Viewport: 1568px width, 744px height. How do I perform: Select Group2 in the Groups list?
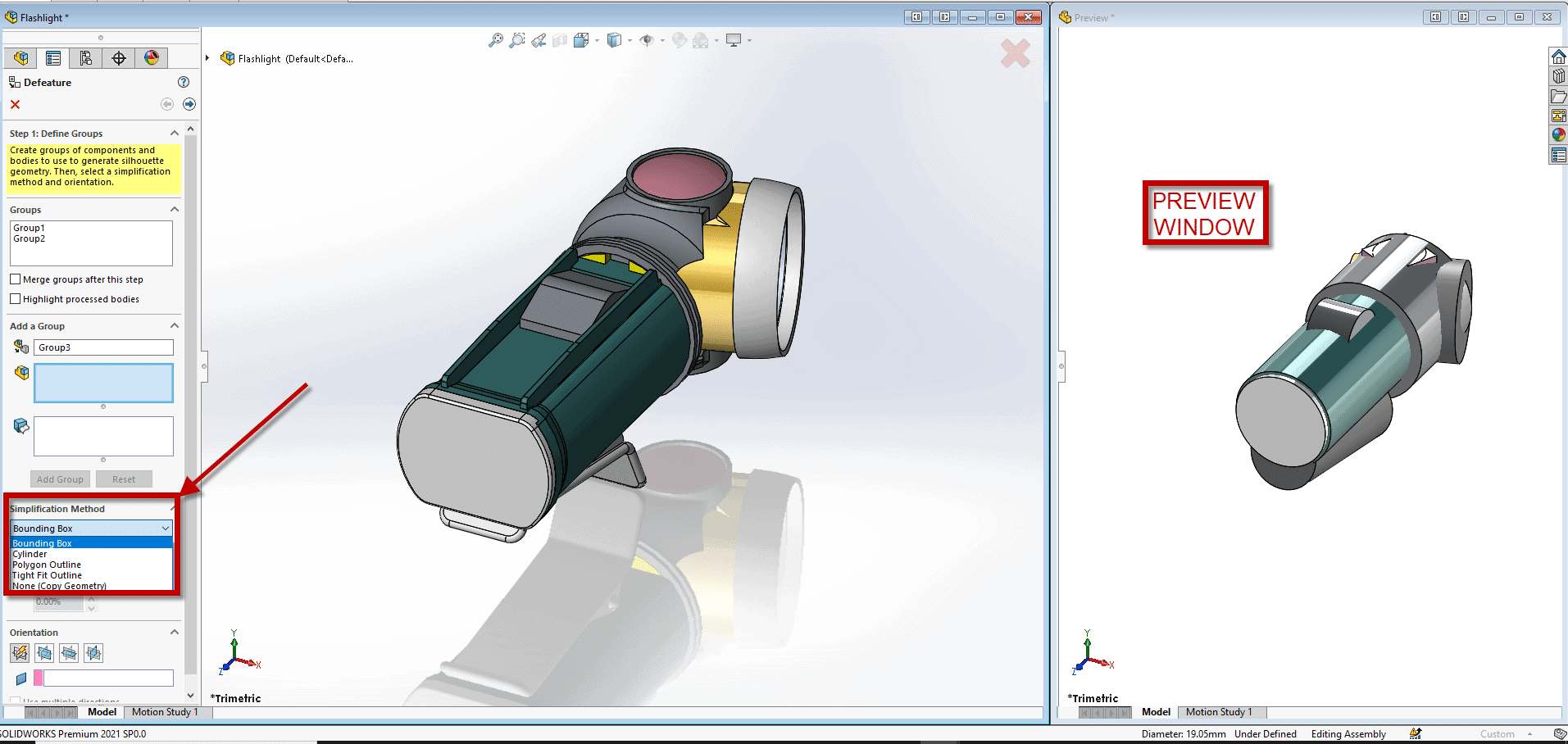coord(30,239)
